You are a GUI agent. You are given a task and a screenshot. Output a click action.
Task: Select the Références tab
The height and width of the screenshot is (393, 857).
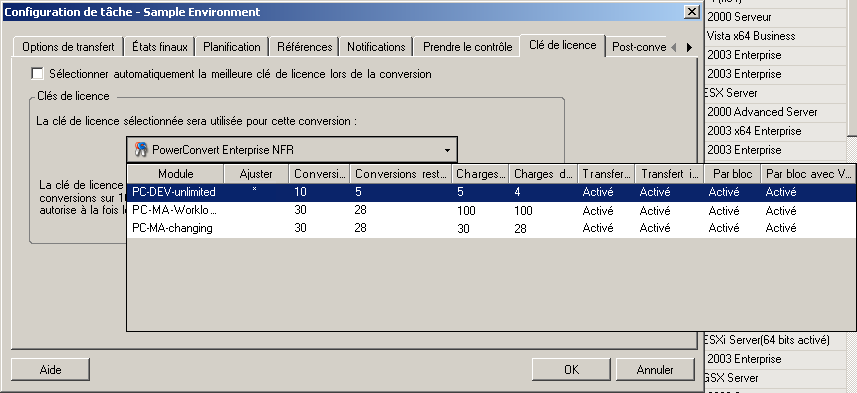pos(304,47)
